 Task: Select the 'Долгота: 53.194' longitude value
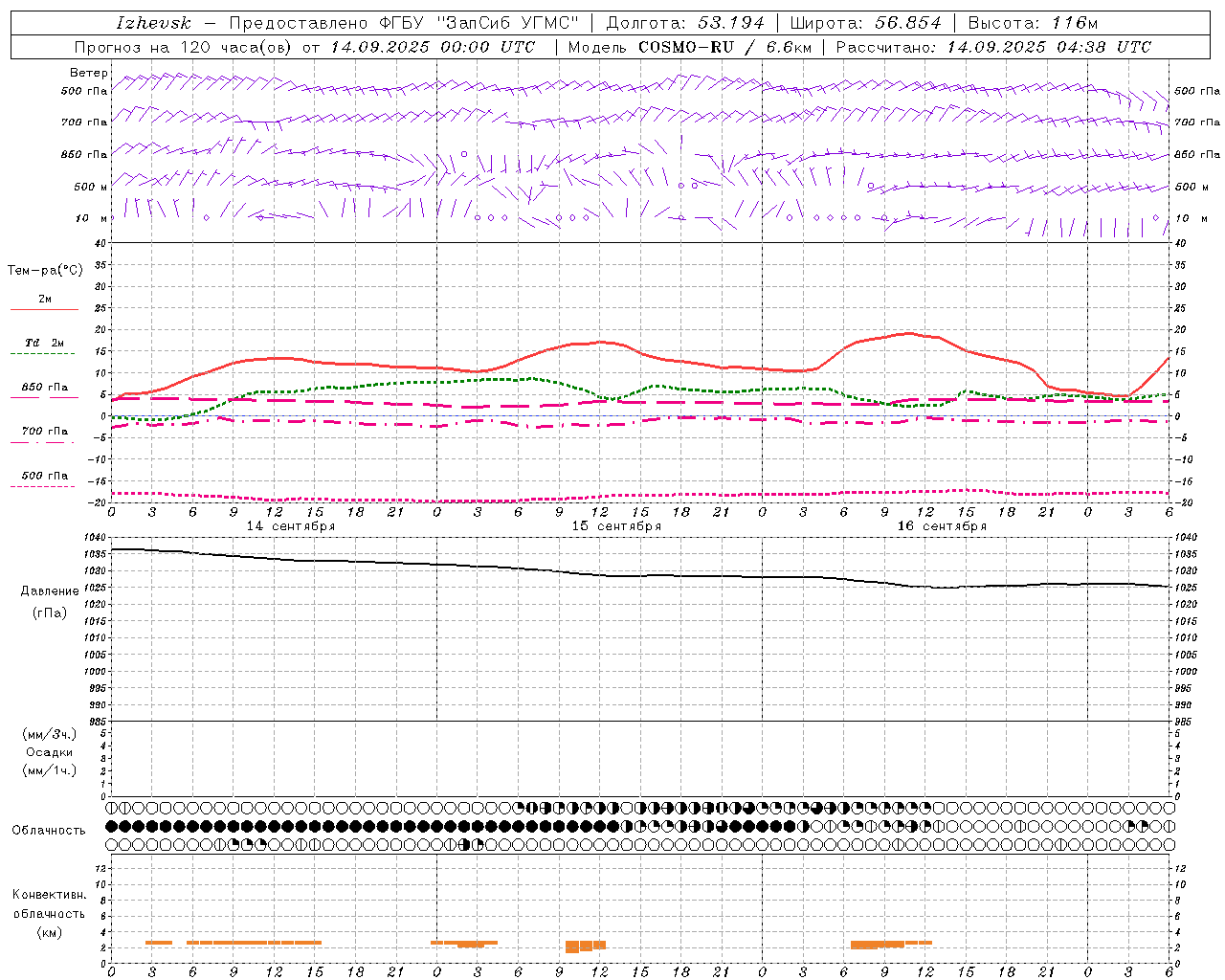tap(686, 24)
